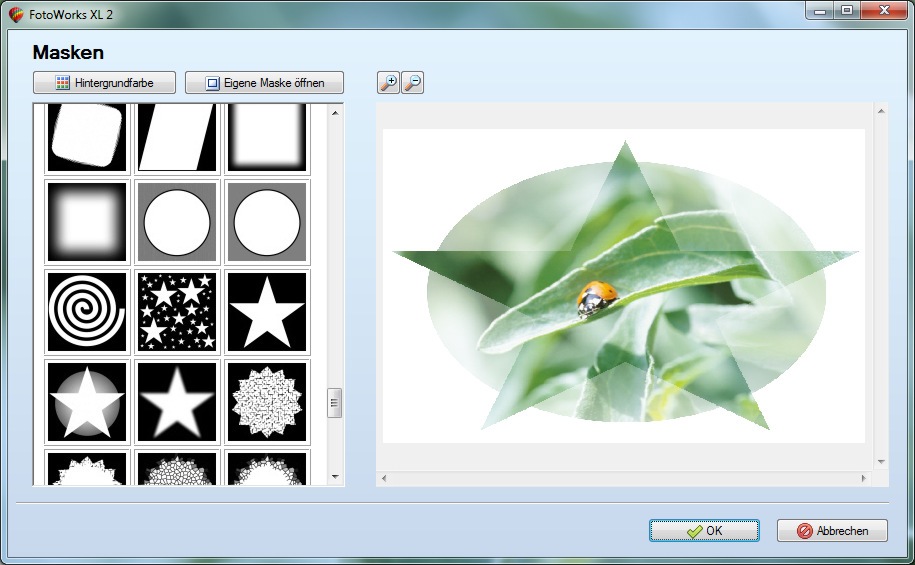Viewport: 915px width, 565px height.
Task: Click mask list scroll down arrow
Action: click(x=335, y=477)
